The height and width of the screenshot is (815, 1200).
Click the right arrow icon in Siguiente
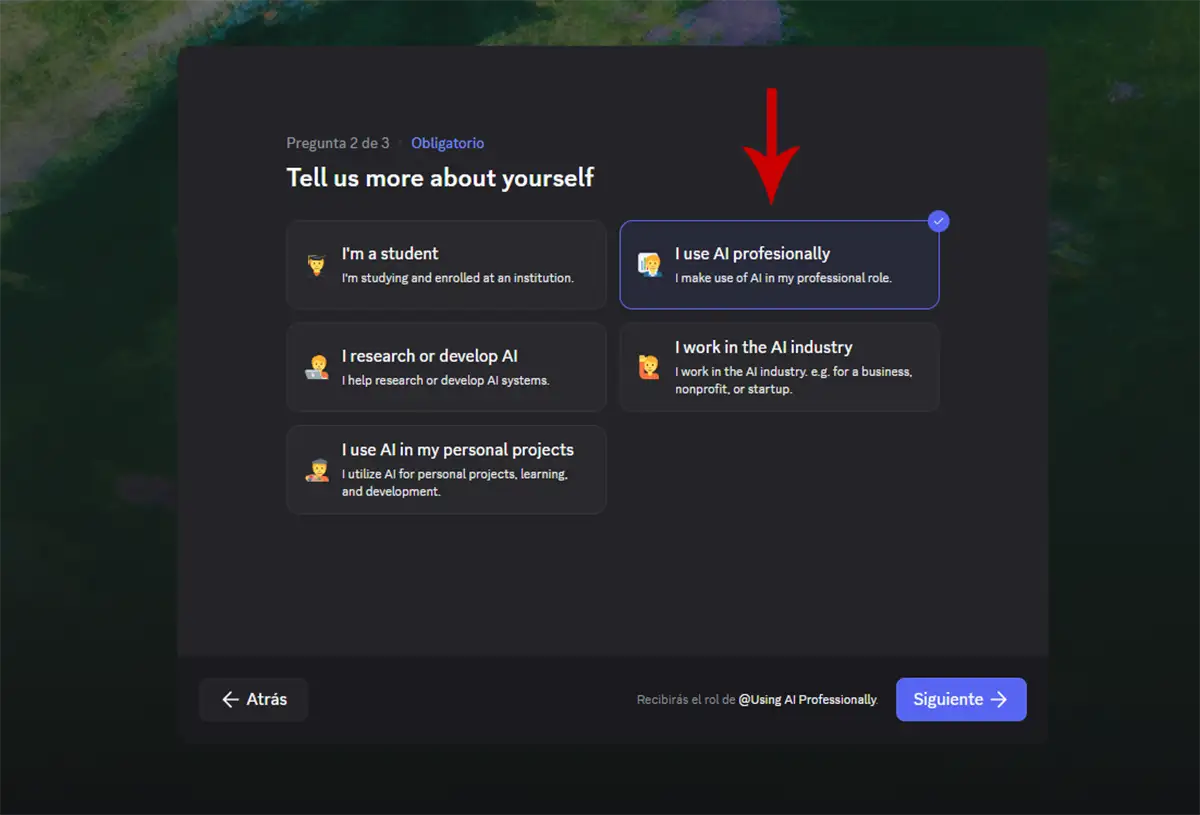click(999, 700)
